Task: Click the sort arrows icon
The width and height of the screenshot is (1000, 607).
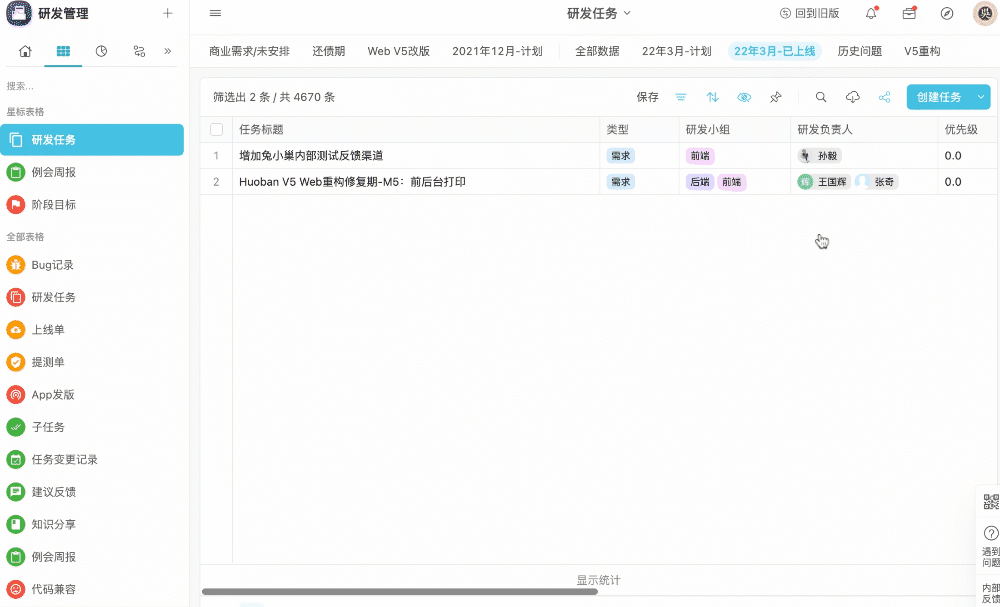Action: pos(713,97)
